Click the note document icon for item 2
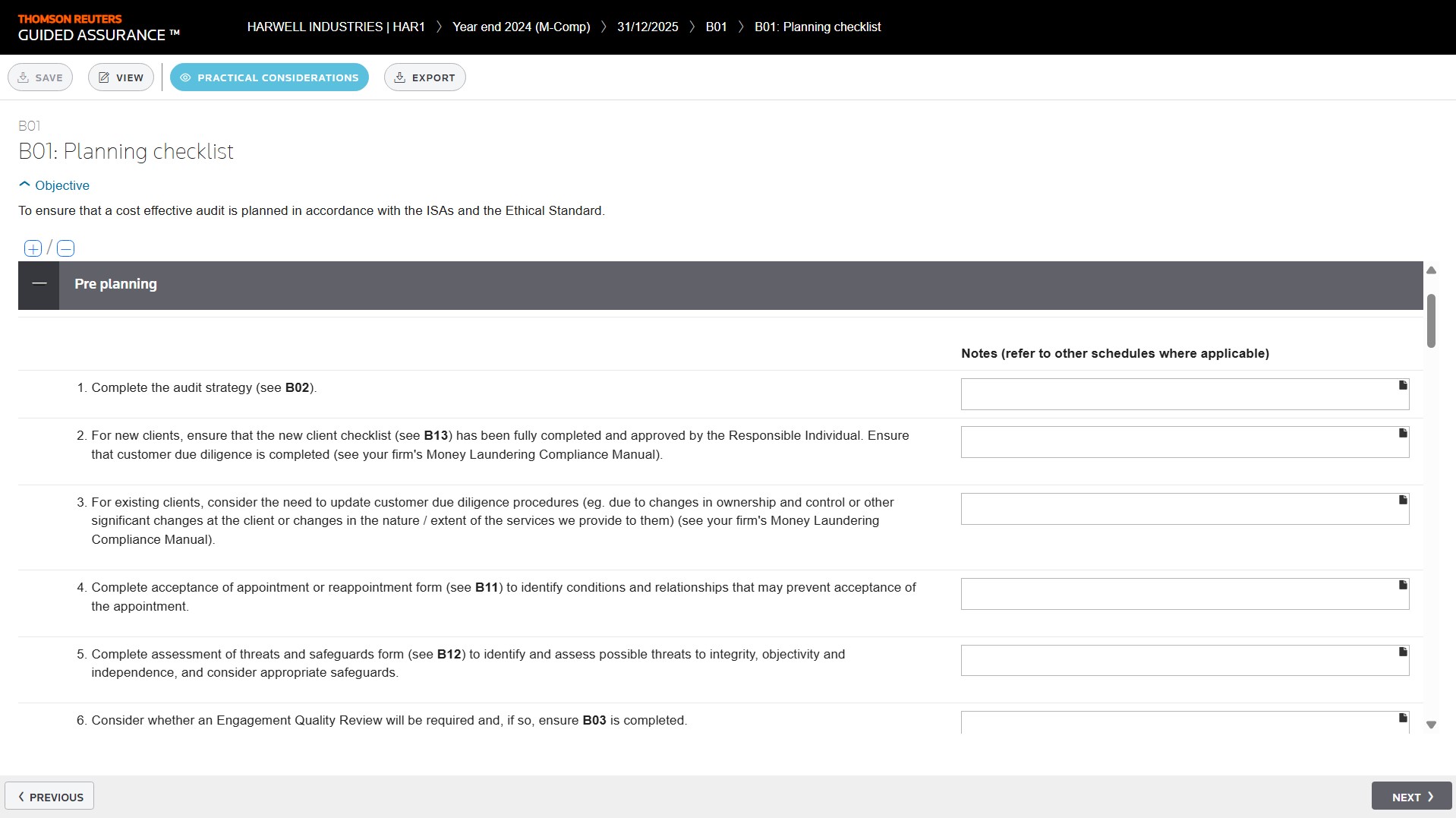The width and height of the screenshot is (1456, 818). pyautogui.click(x=1403, y=434)
